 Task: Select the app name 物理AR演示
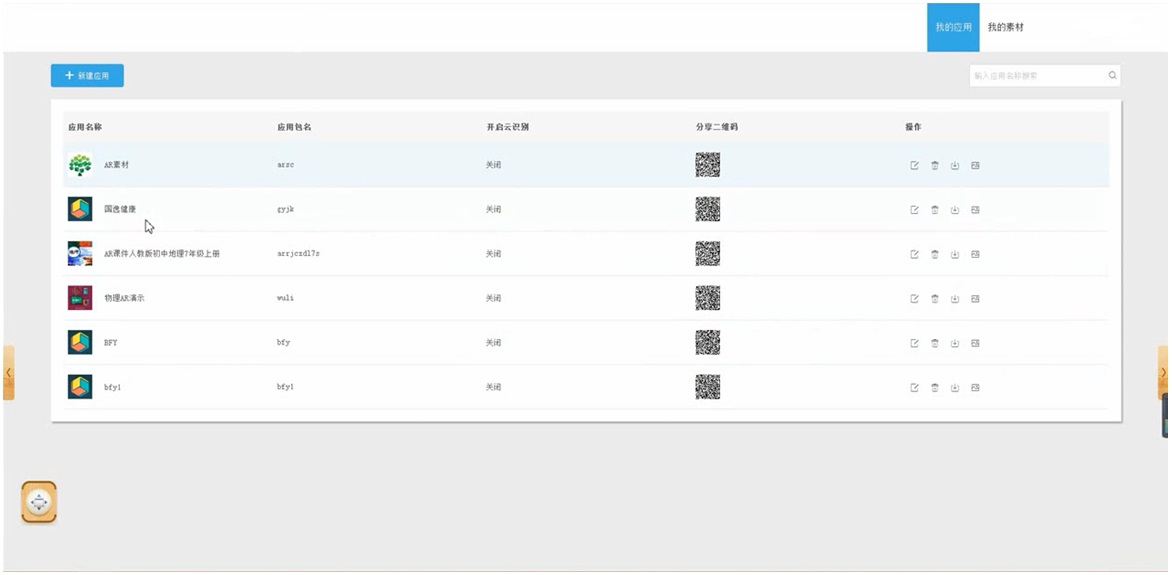point(124,298)
